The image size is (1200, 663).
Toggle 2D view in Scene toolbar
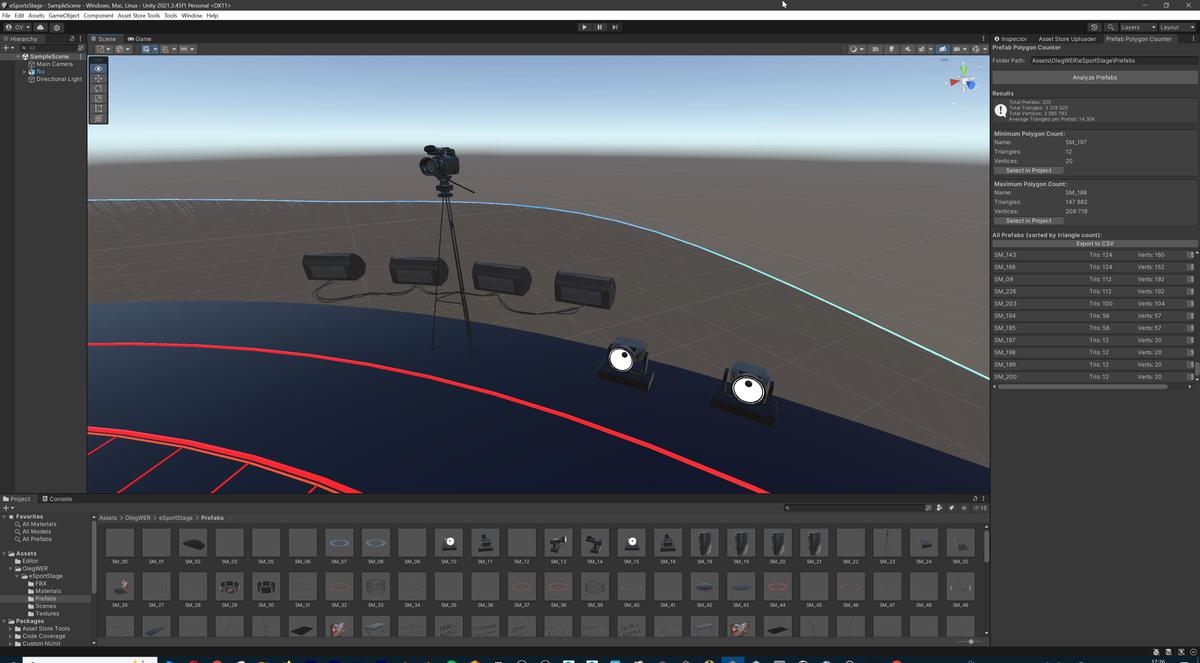pos(875,48)
